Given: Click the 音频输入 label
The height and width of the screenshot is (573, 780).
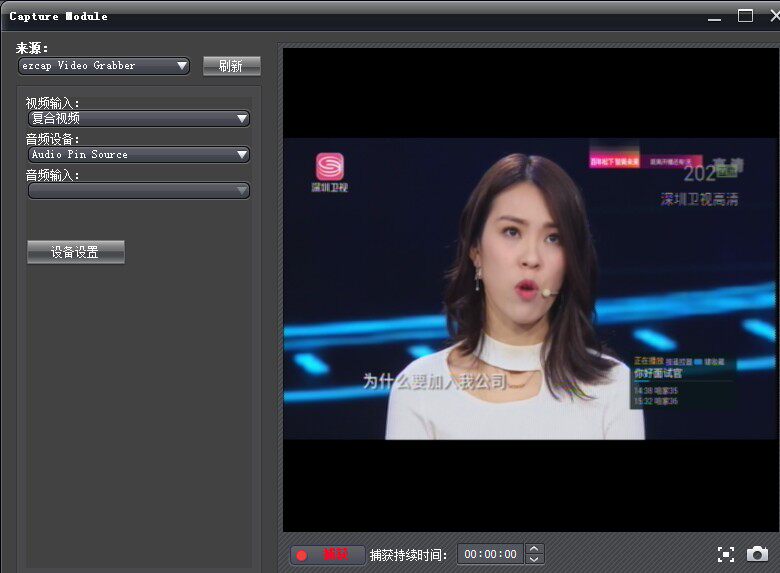Looking at the screenshot, I should pos(52,175).
